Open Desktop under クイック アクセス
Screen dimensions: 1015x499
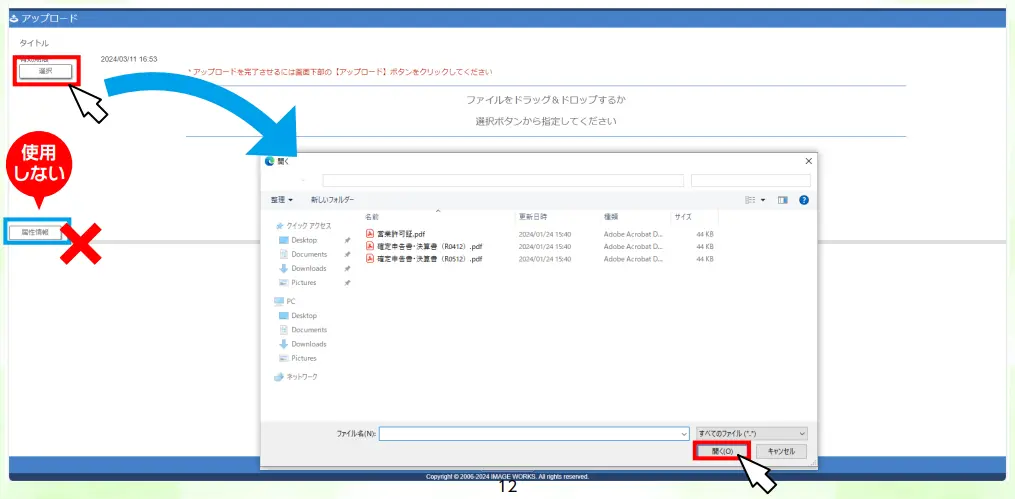pyautogui.click(x=304, y=240)
